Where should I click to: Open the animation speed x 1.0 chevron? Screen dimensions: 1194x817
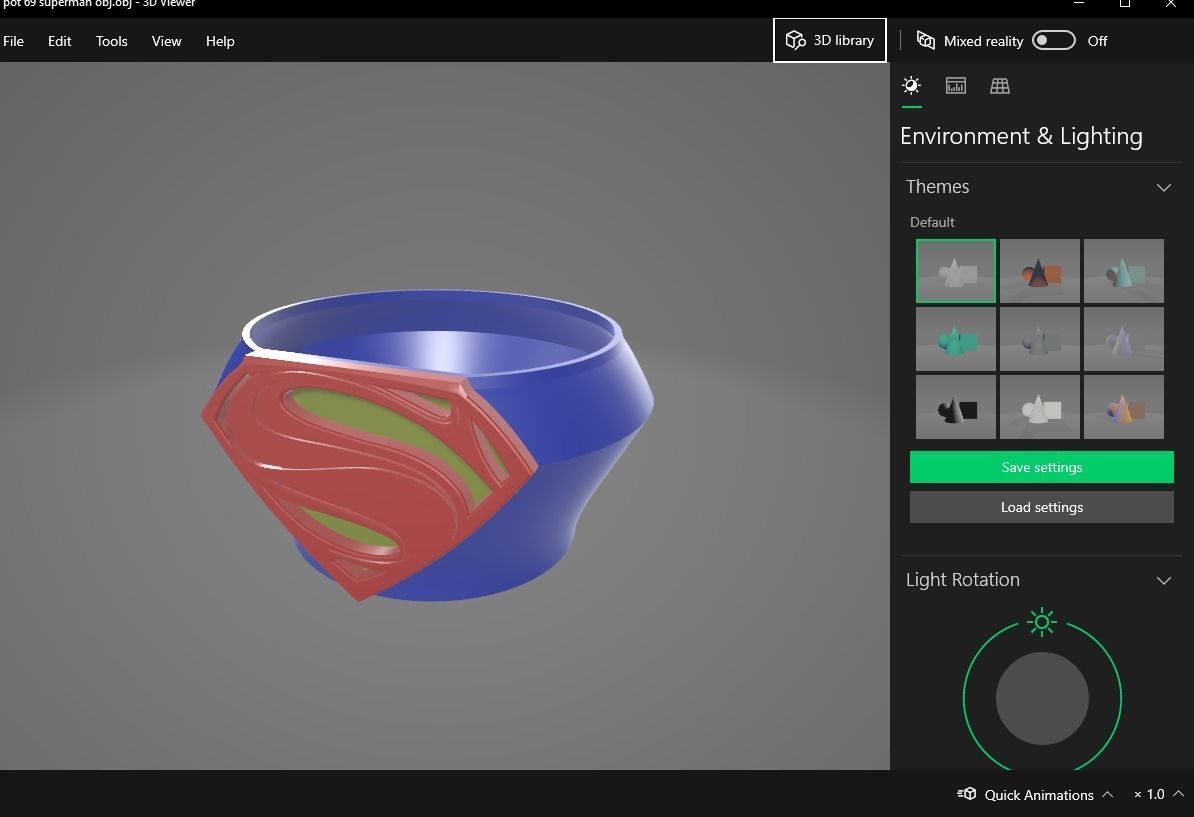tap(1178, 793)
